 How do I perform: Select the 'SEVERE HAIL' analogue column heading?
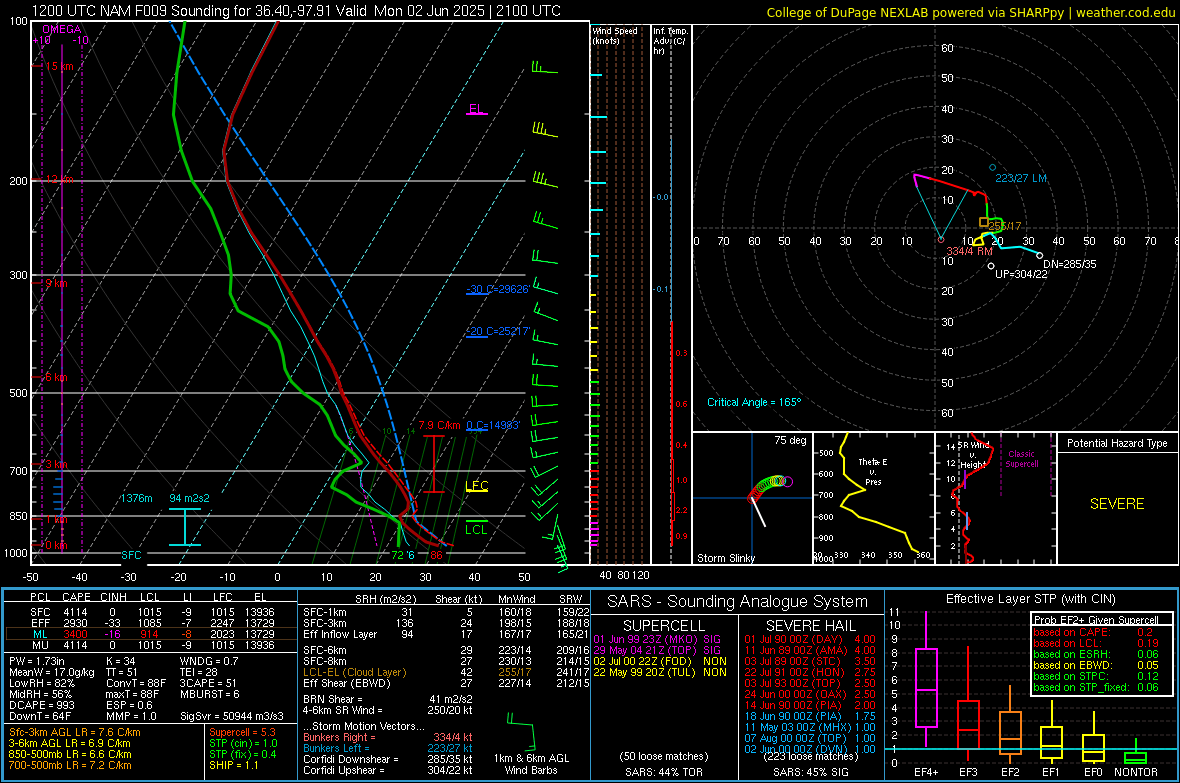point(810,626)
